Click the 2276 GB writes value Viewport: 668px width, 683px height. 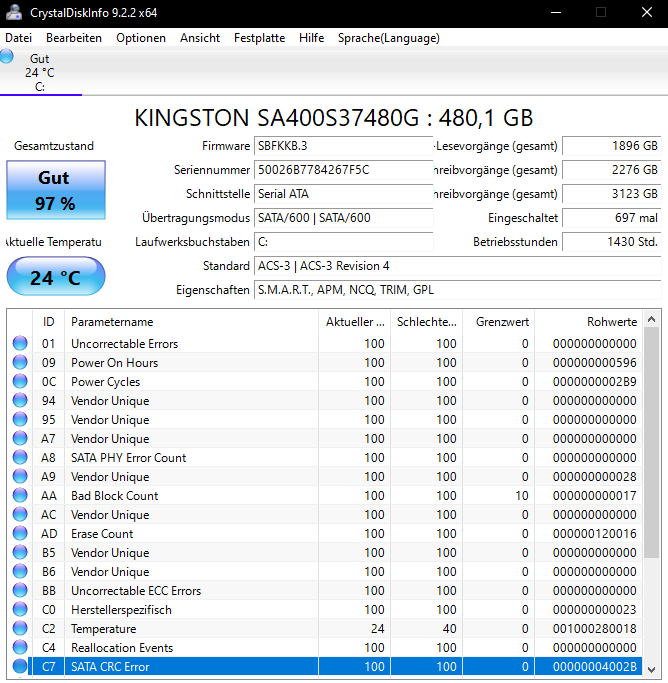[x=612, y=169]
